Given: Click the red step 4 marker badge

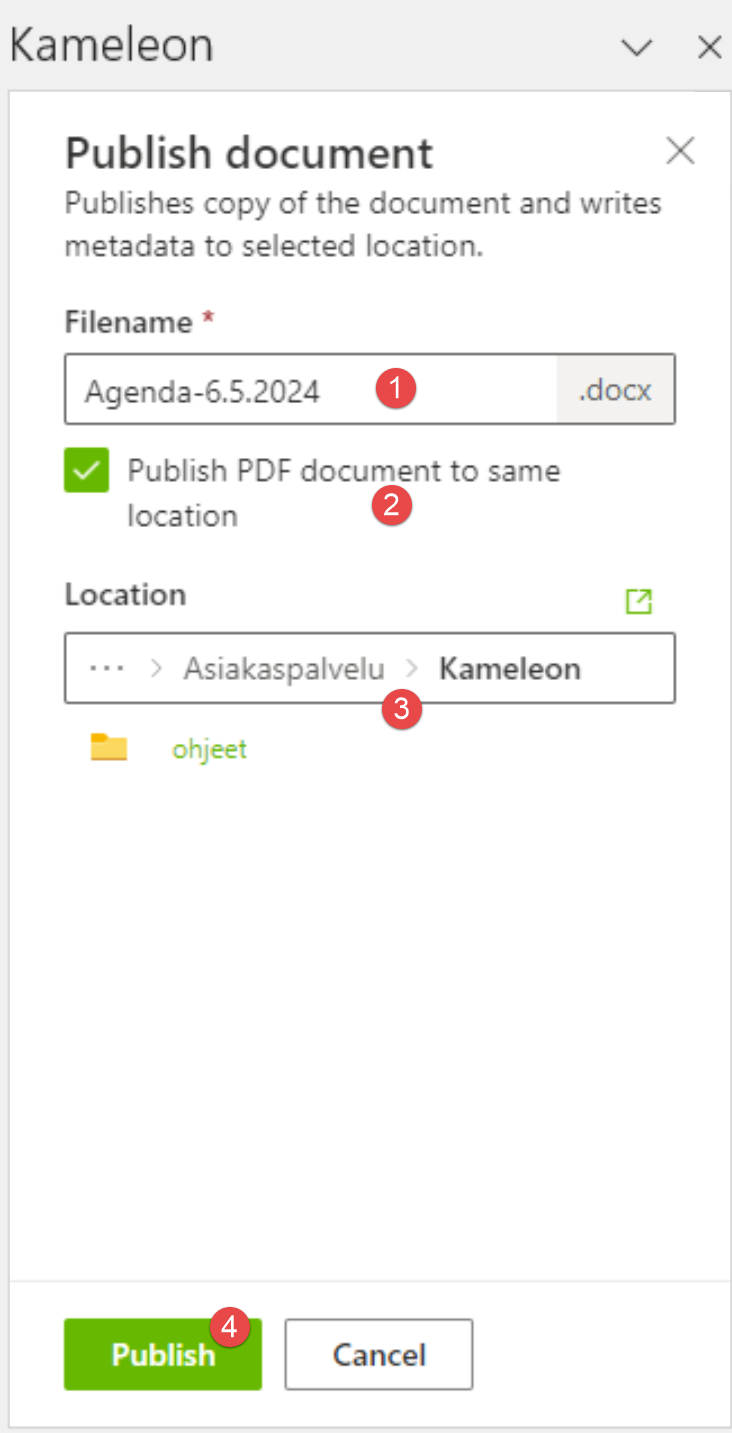Looking at the screenshot, I should pos(229,1327).
